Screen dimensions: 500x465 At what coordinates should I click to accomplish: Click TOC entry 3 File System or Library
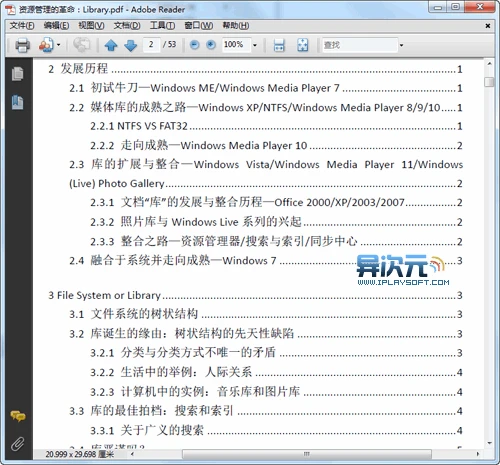click(x=255, y=295)
